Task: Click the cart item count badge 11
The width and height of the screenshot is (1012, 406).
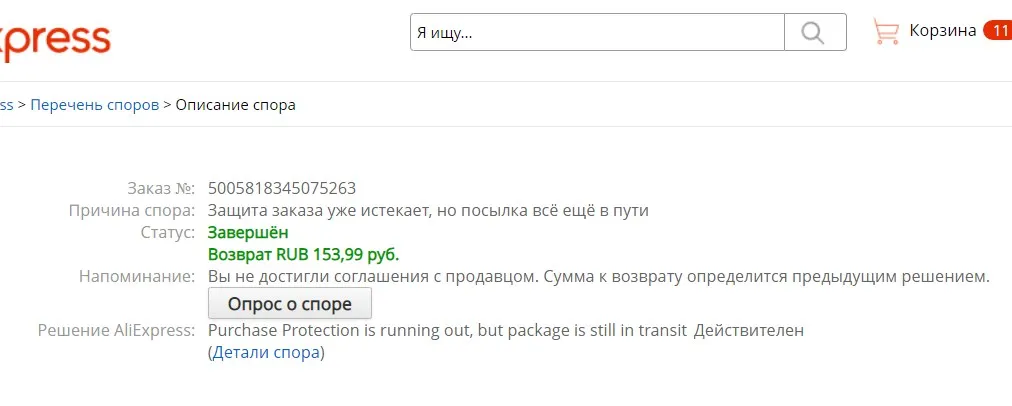Action: (998, 31)
